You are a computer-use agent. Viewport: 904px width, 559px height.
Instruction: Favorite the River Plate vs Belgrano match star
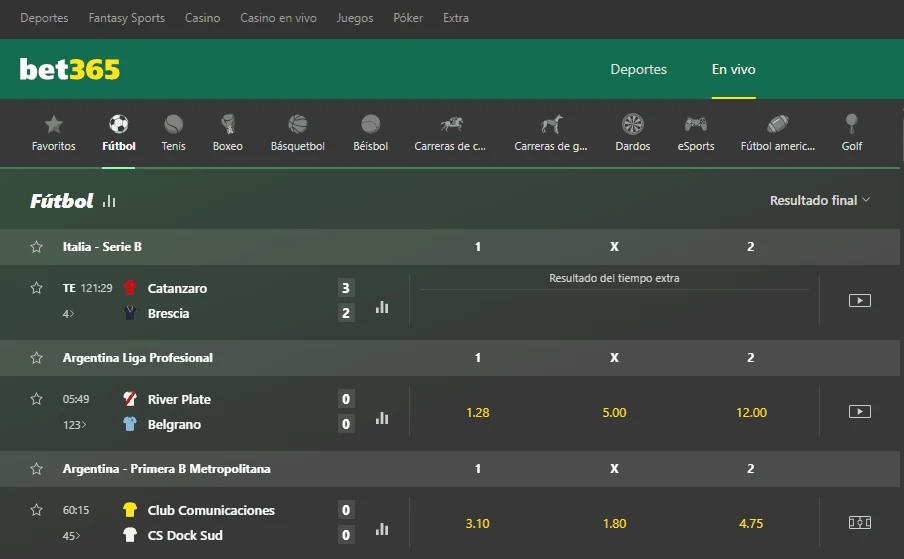[36, 399]
